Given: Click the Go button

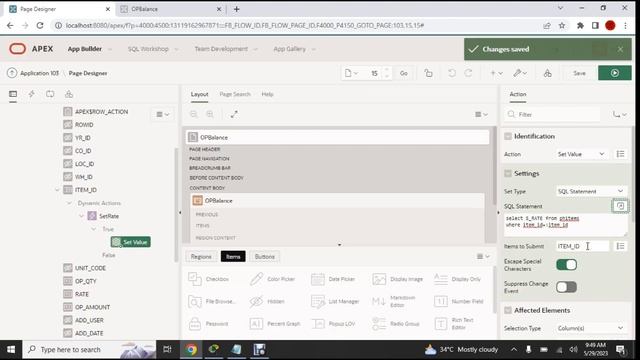Looking at the screenshot, I should point(404,73).
